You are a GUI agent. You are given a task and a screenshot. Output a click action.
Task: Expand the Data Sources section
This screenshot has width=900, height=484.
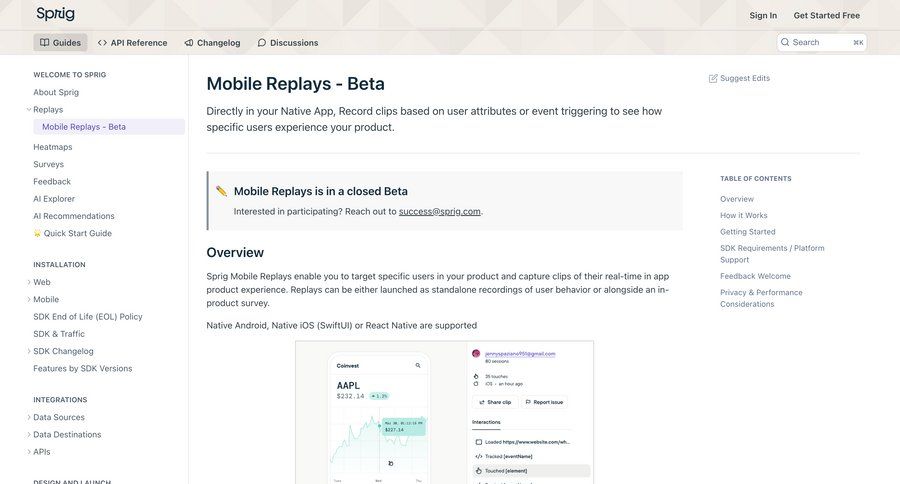point(29,417)
